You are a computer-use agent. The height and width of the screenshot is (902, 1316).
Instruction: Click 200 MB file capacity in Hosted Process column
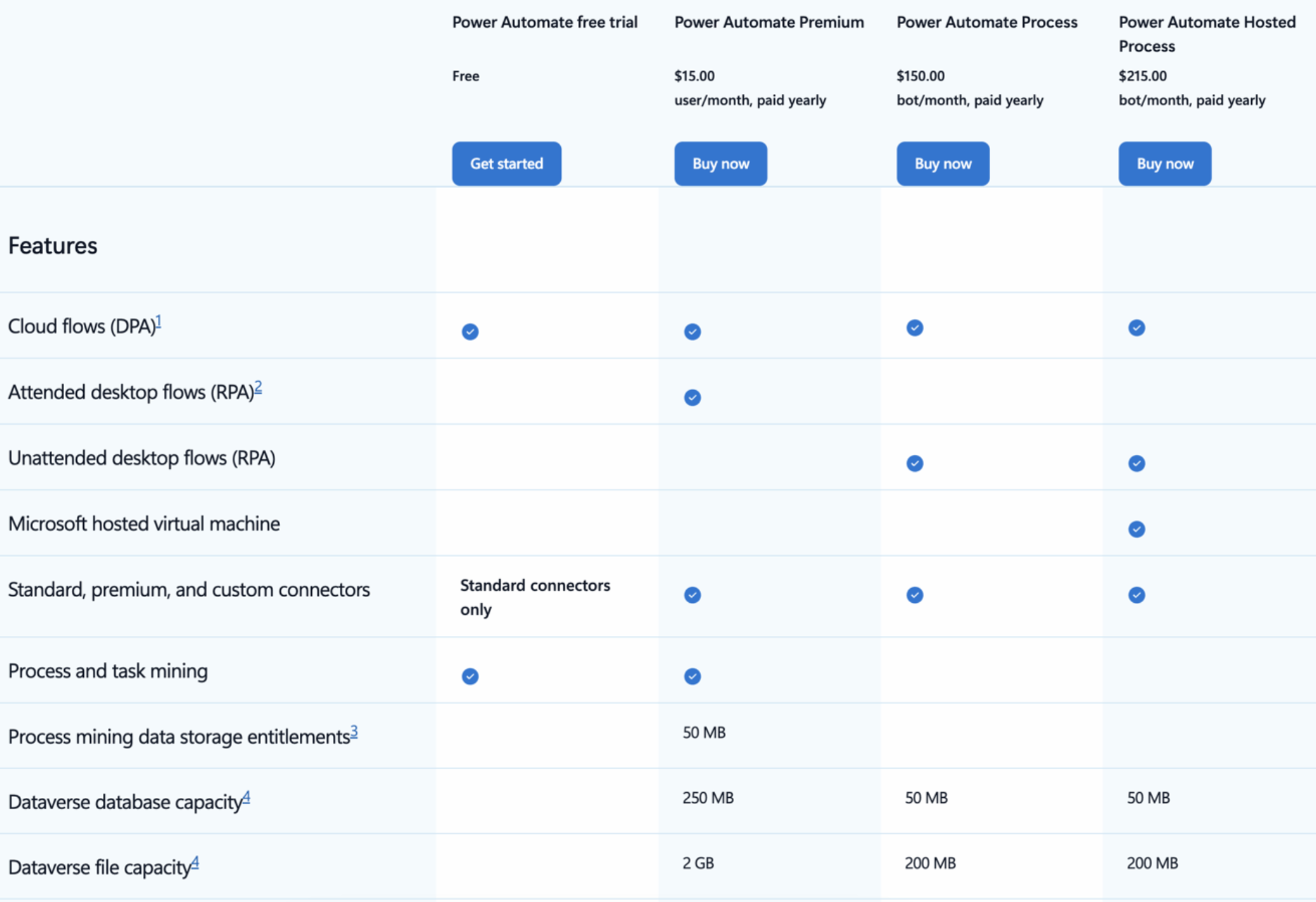(1153, 863)
